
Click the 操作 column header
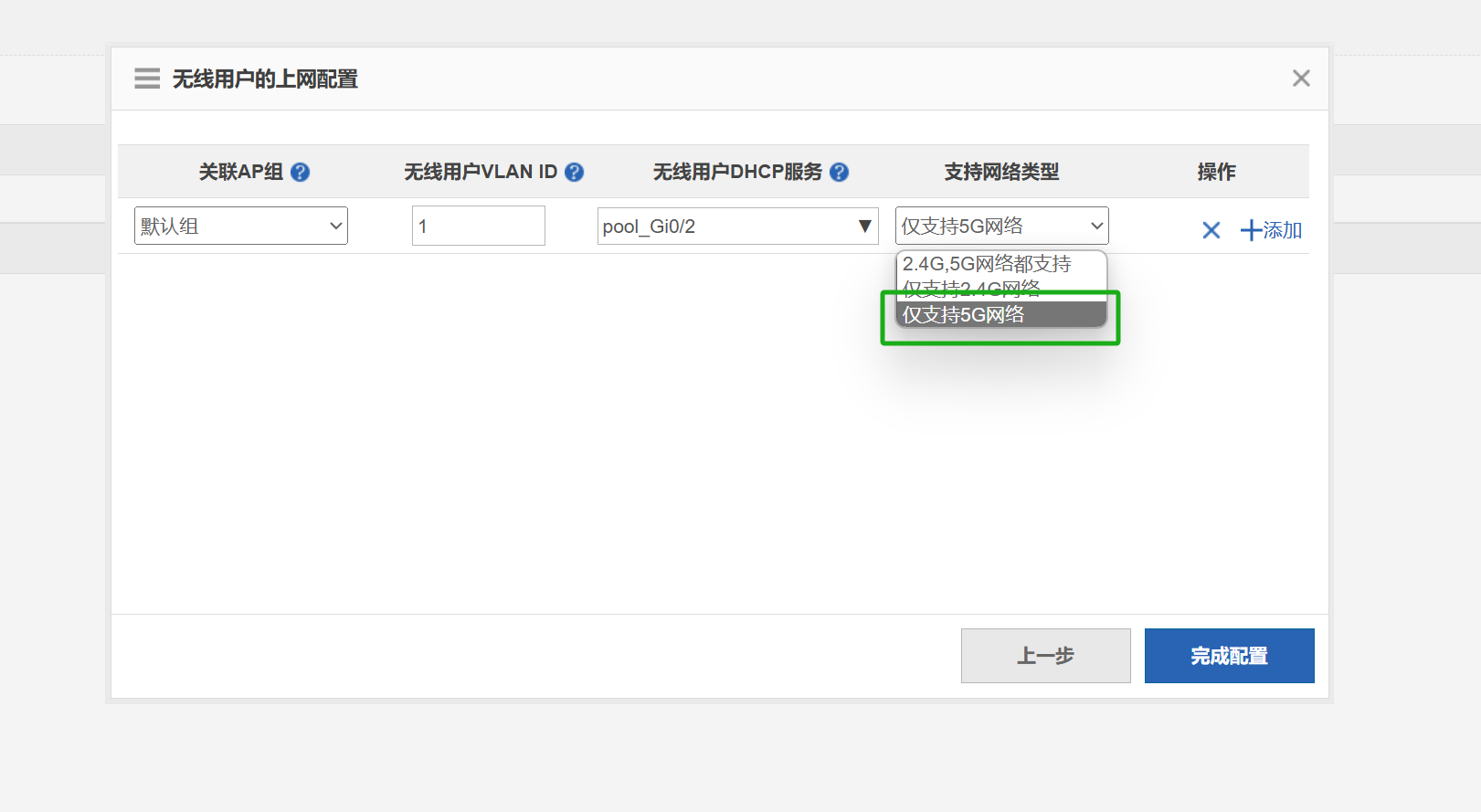point(1216,172)
